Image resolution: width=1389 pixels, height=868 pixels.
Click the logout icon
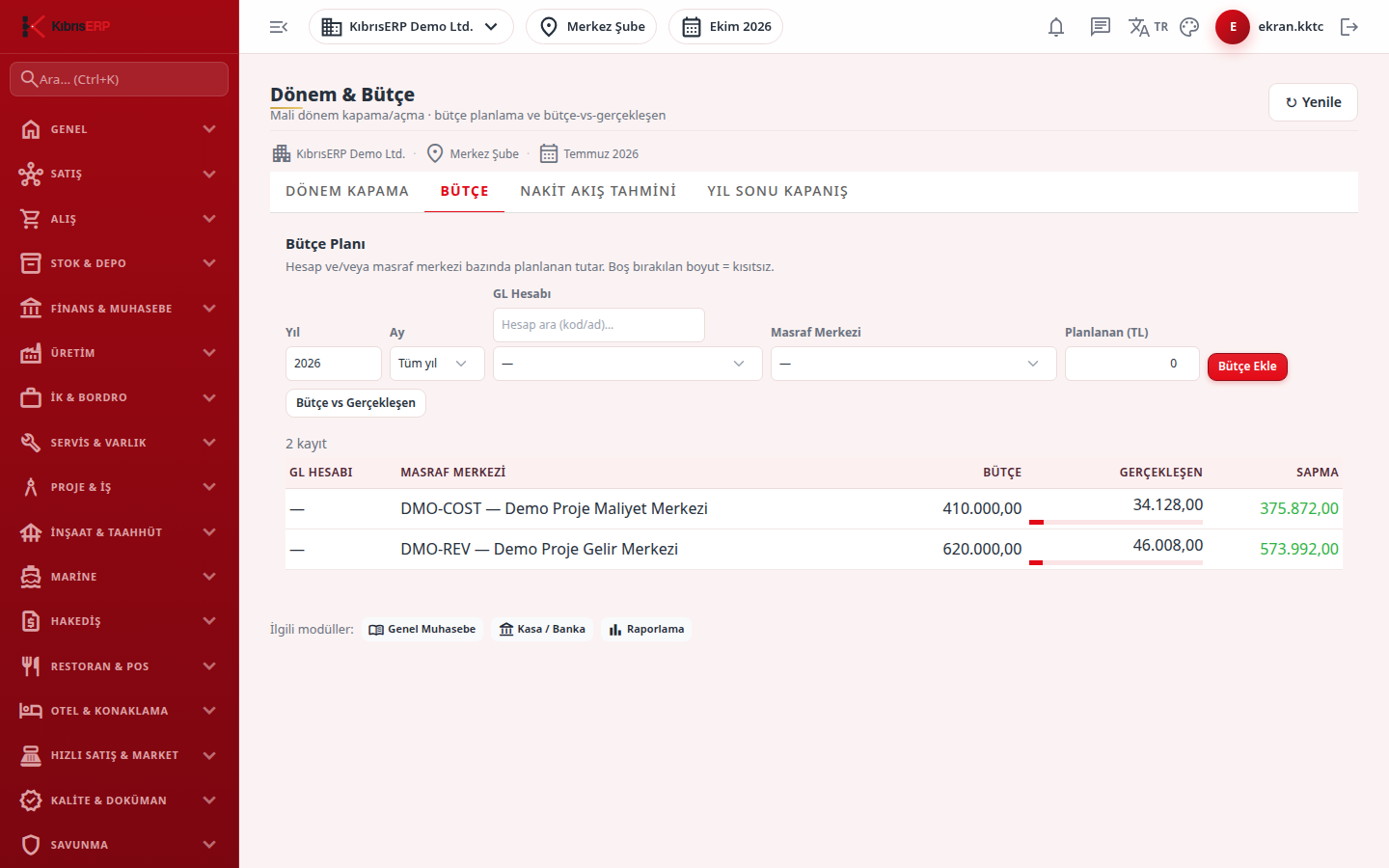click(1349, 27)
